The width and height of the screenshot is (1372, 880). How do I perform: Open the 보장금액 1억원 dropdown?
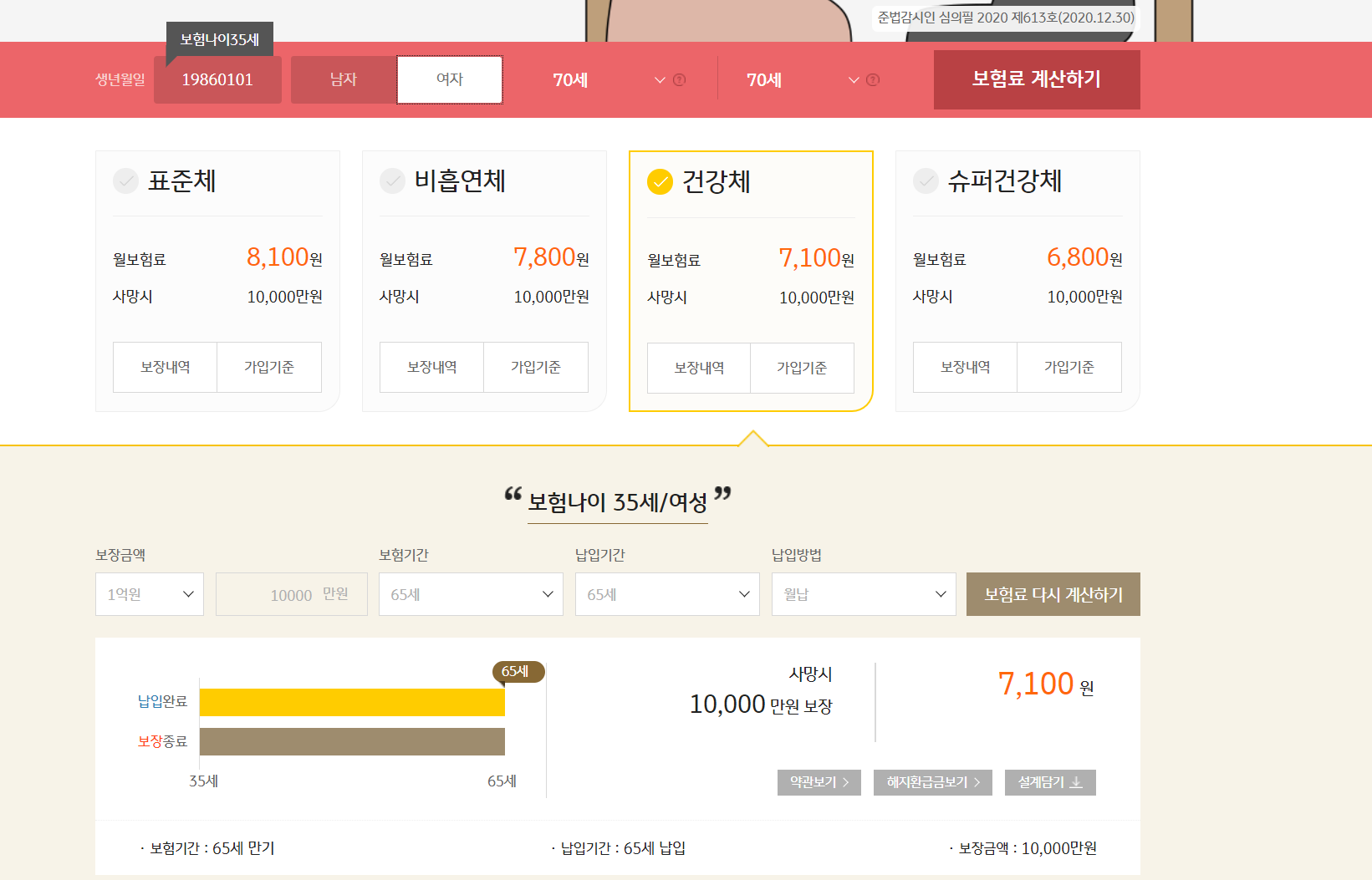(x=150, y=594)
